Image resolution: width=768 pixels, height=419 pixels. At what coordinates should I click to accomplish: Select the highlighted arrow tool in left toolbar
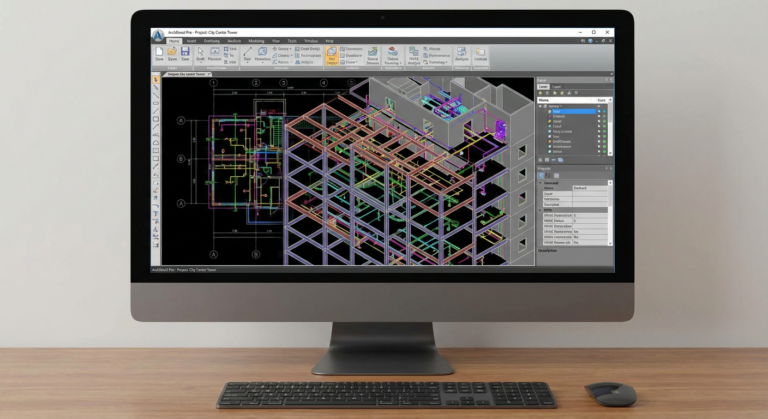[156, 79]
